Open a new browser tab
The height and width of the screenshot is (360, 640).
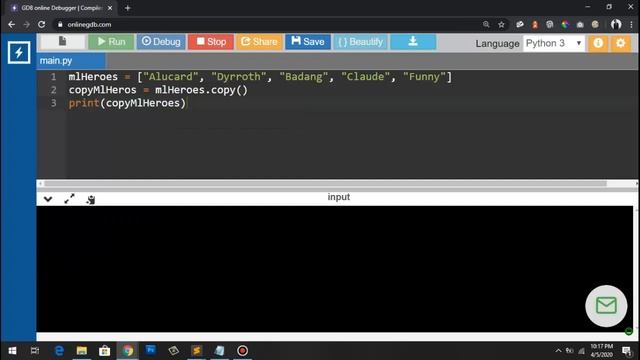coord(127,8)
